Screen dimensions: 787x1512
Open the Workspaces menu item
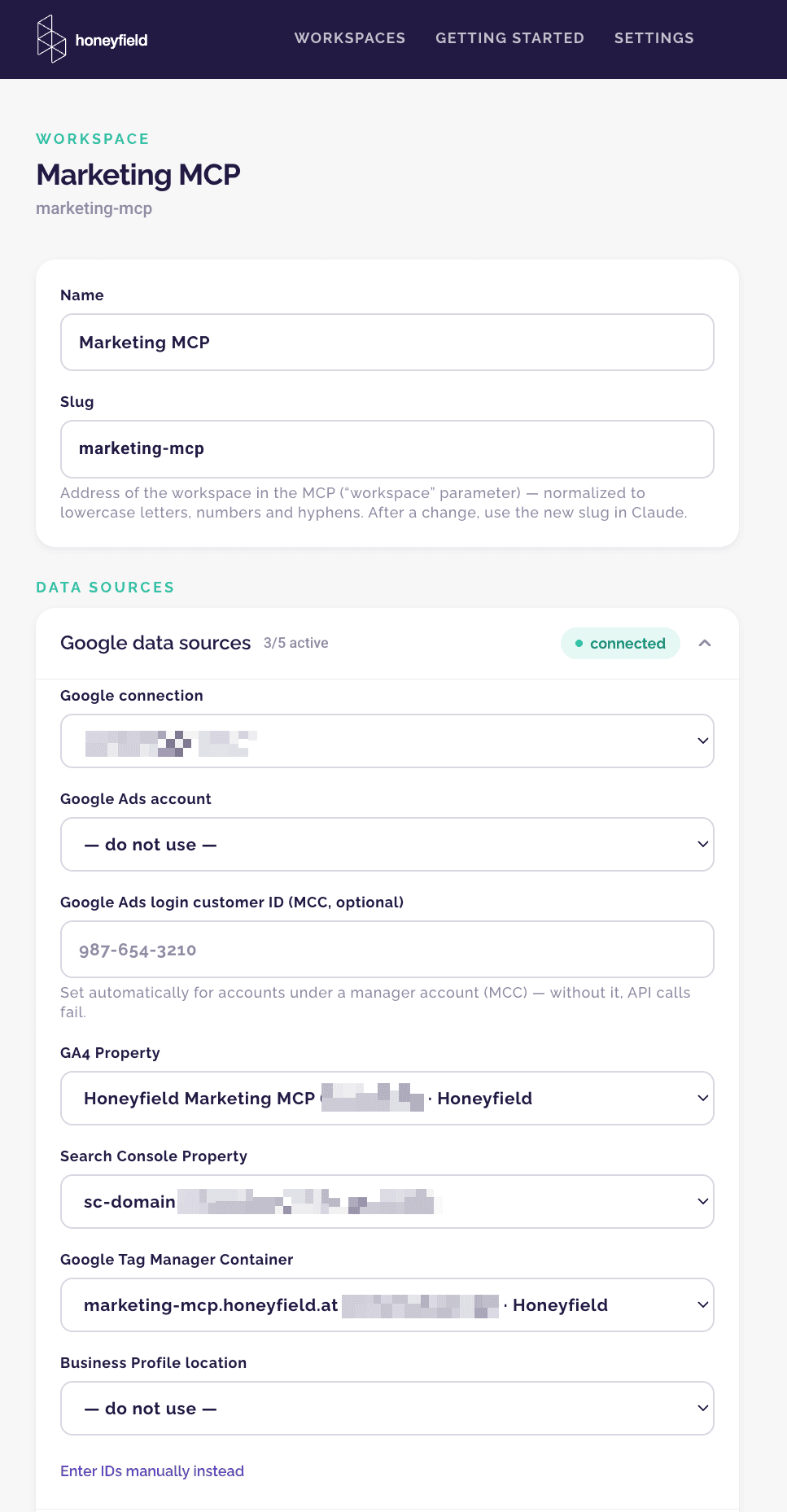(x=350, y=38)
